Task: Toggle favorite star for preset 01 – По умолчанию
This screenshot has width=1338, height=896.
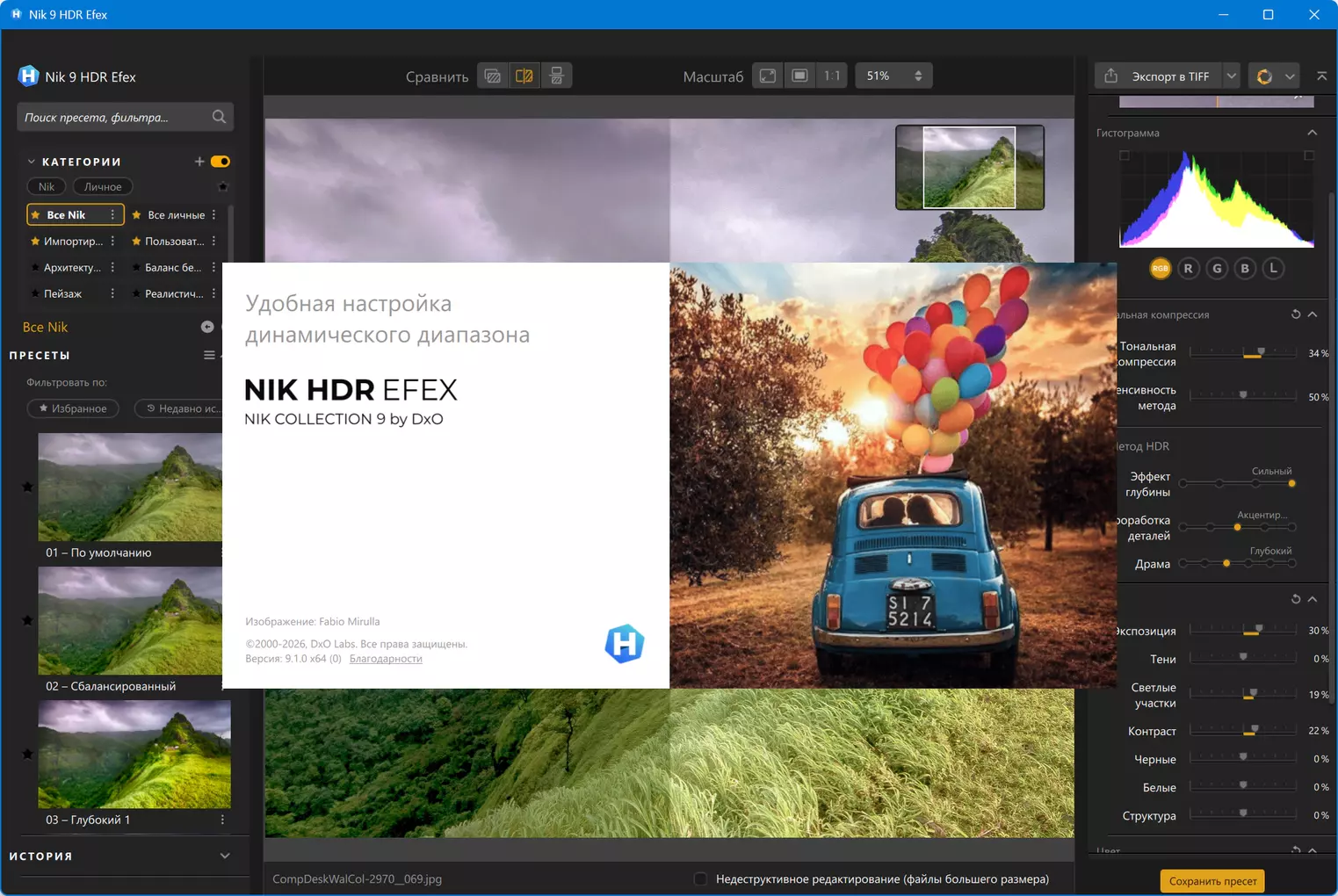Action: click(27, 487)
